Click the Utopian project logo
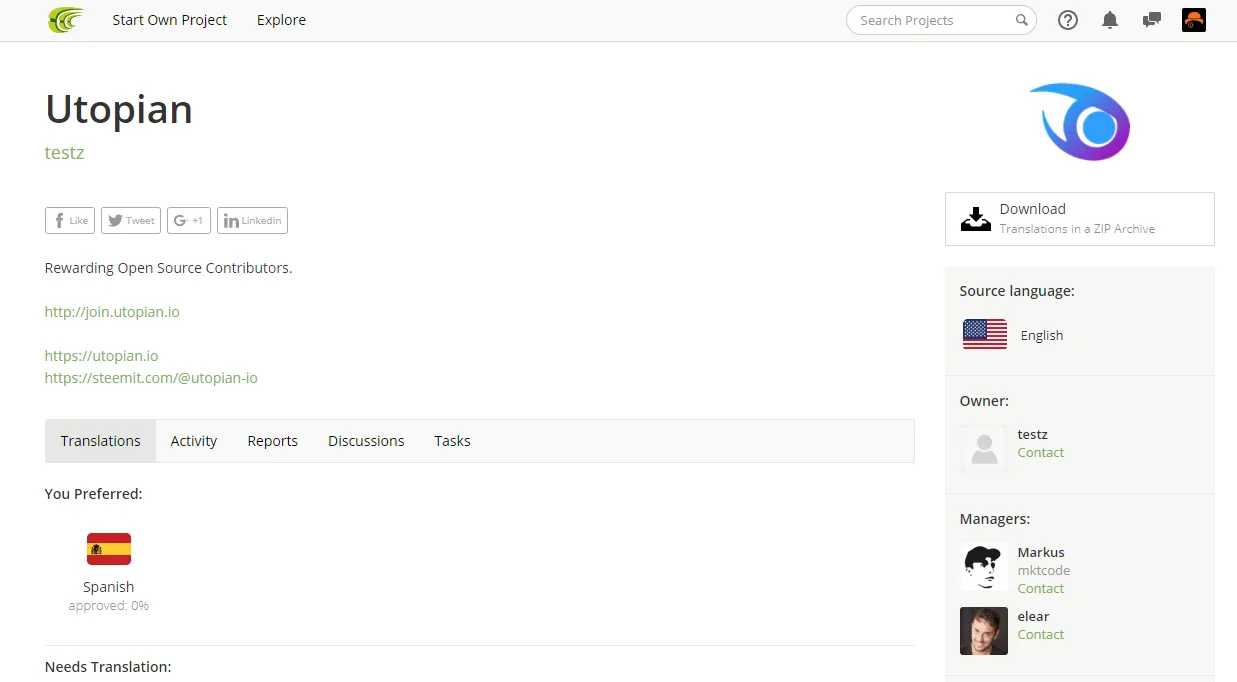 1080,122
